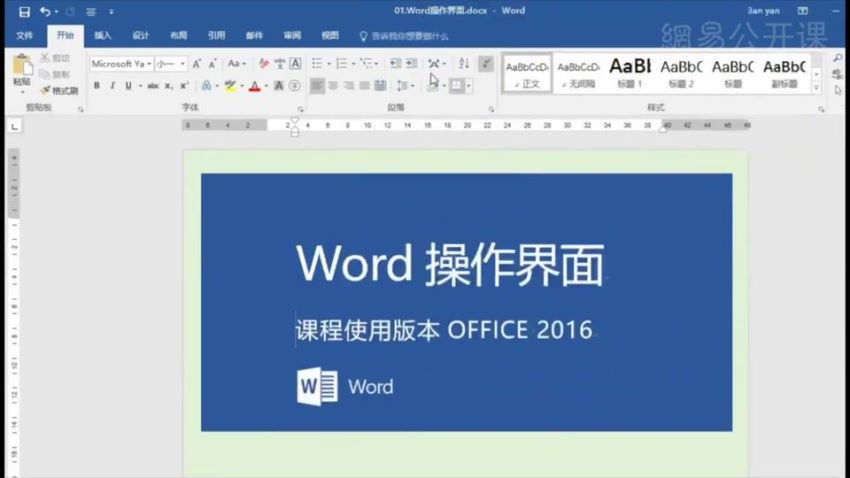Apply distributed alignment

tap(381, 86)
